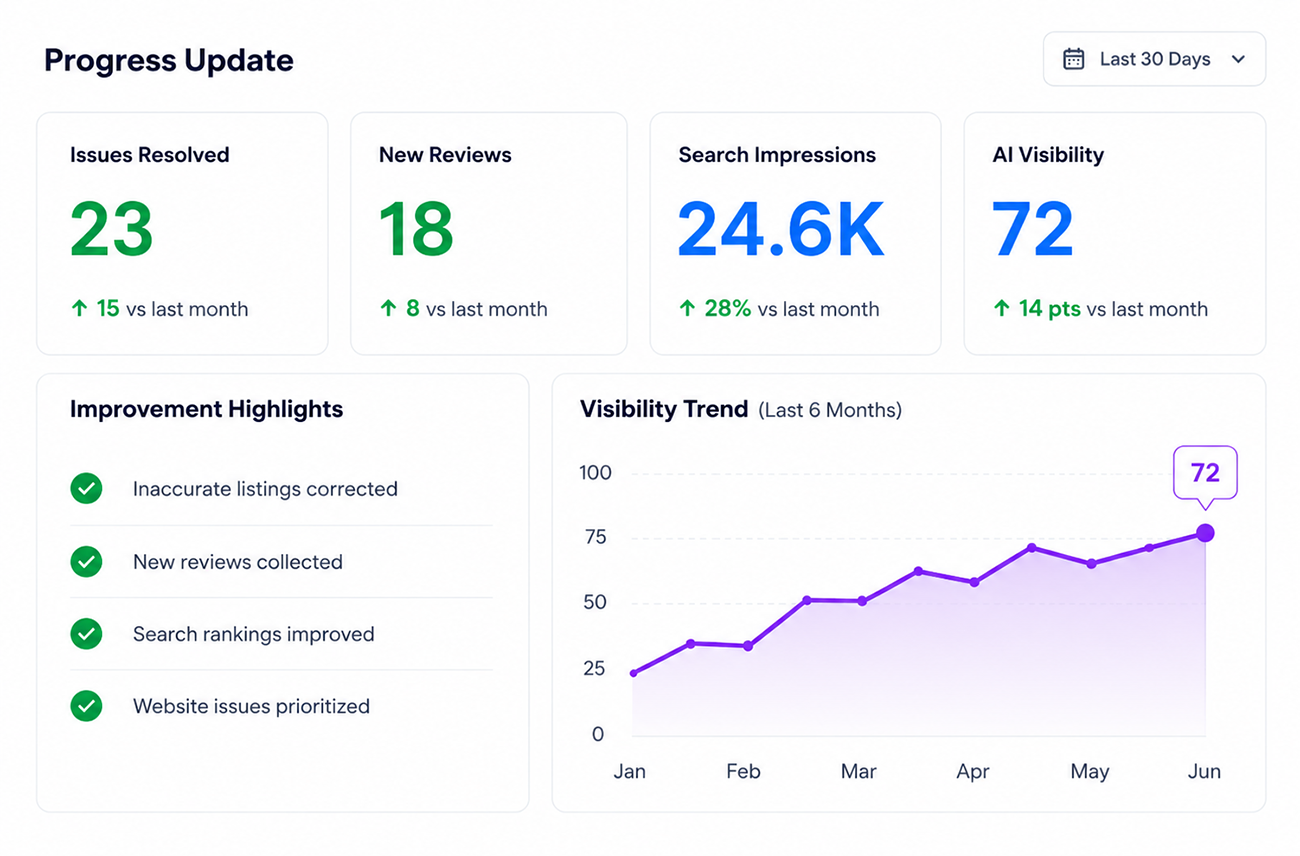
Task: Click the up arrow in New Reviews card
Action: (x=388, y=309)
